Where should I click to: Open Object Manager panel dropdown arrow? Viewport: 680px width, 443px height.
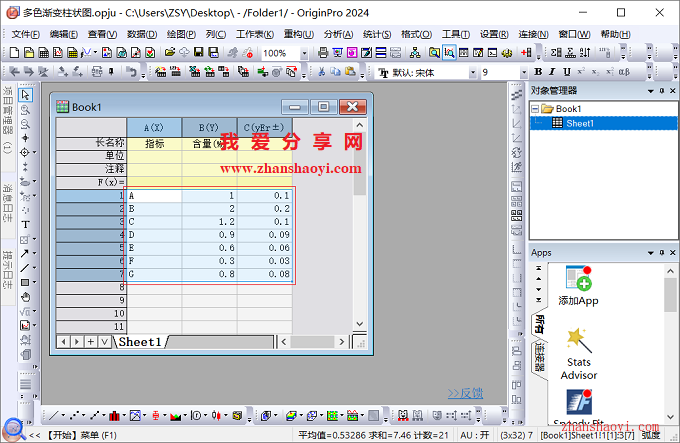[651, 91]
